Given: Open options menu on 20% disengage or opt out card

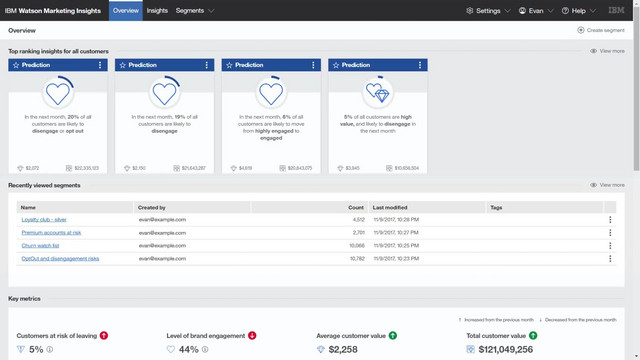Looking at the screenshot, I should coord(100,65).
